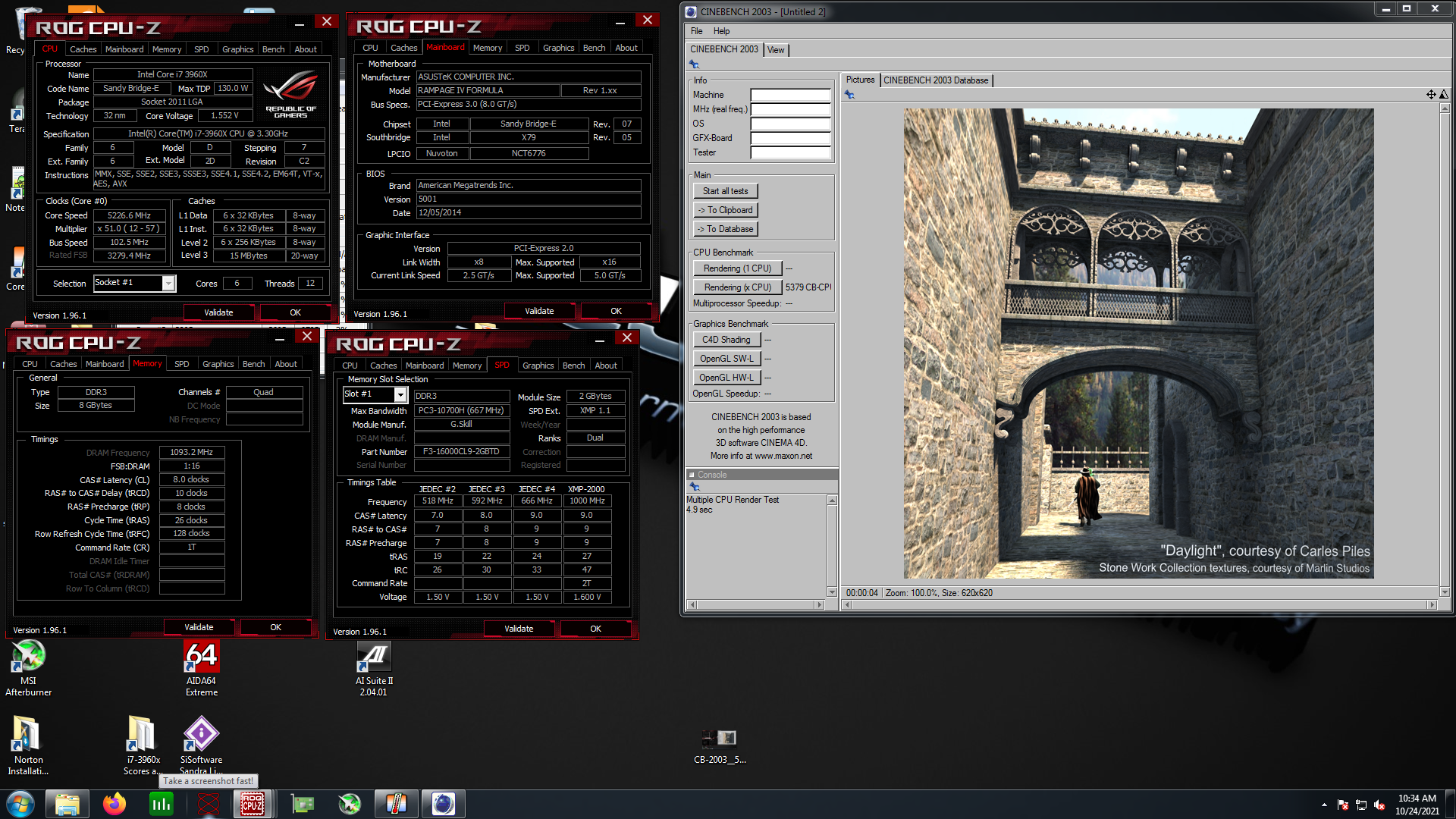Click the red atom-shaped taskbar icon
Screen dimensions: 1456x819
pyautogui.click(x=209, y=804)
